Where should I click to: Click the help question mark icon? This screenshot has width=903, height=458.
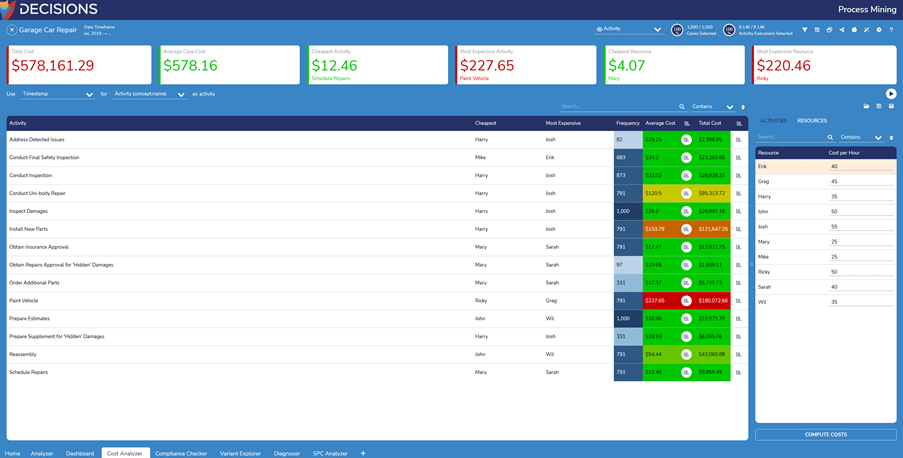[891, 30]
